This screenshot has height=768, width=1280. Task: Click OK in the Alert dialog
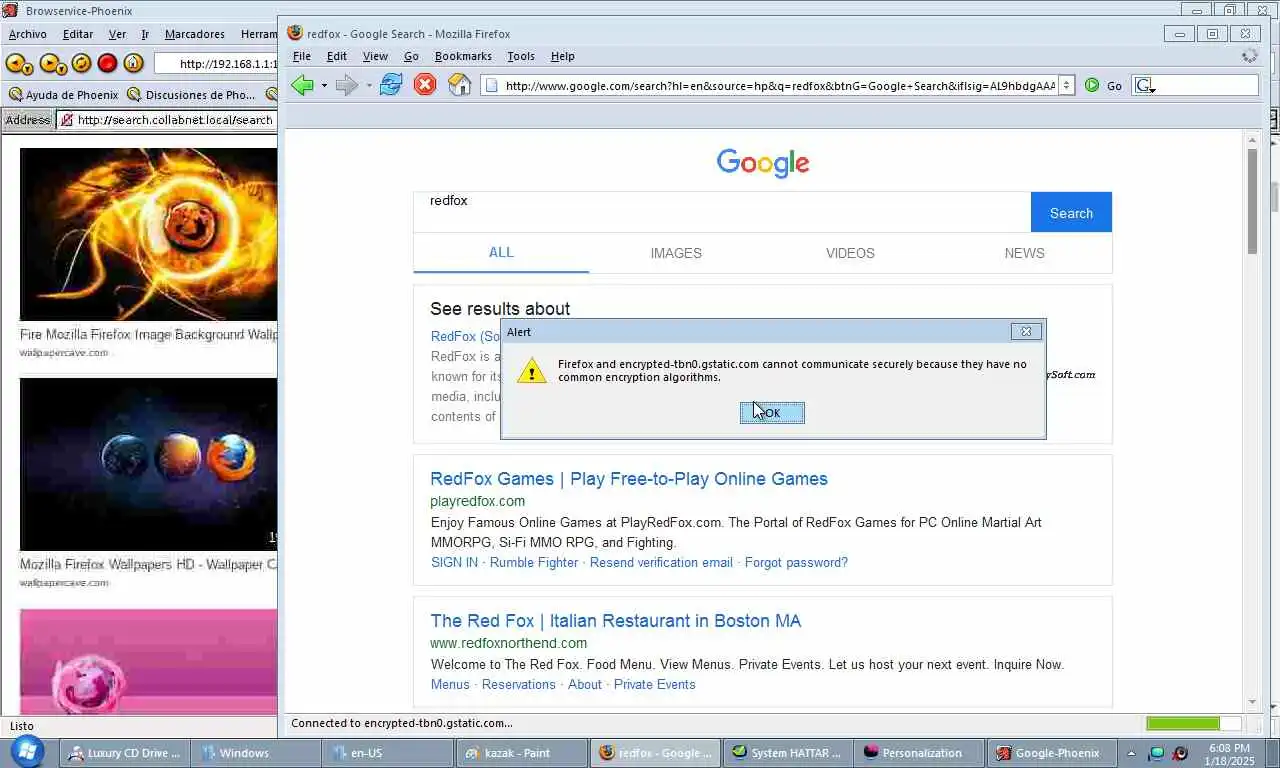tap(772, 413)
